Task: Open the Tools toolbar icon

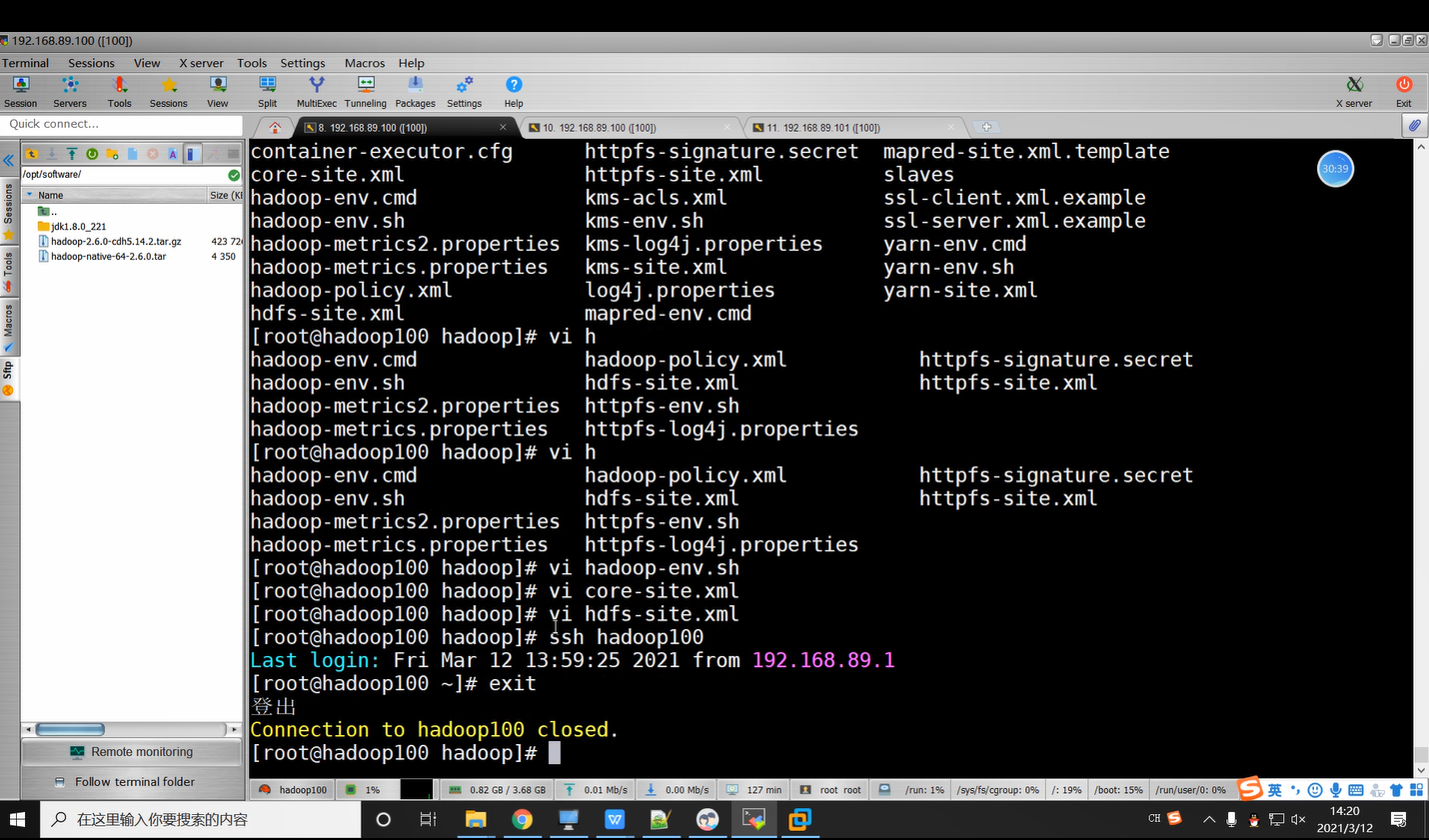Action: click(x=119, y=91)
